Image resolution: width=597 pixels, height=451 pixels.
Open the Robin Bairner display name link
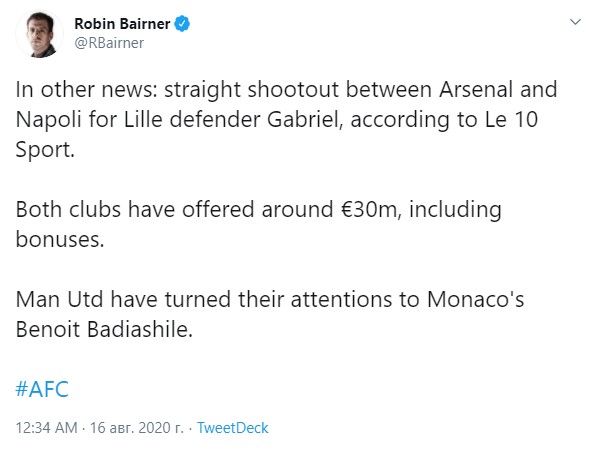click(x=122, y=24)
